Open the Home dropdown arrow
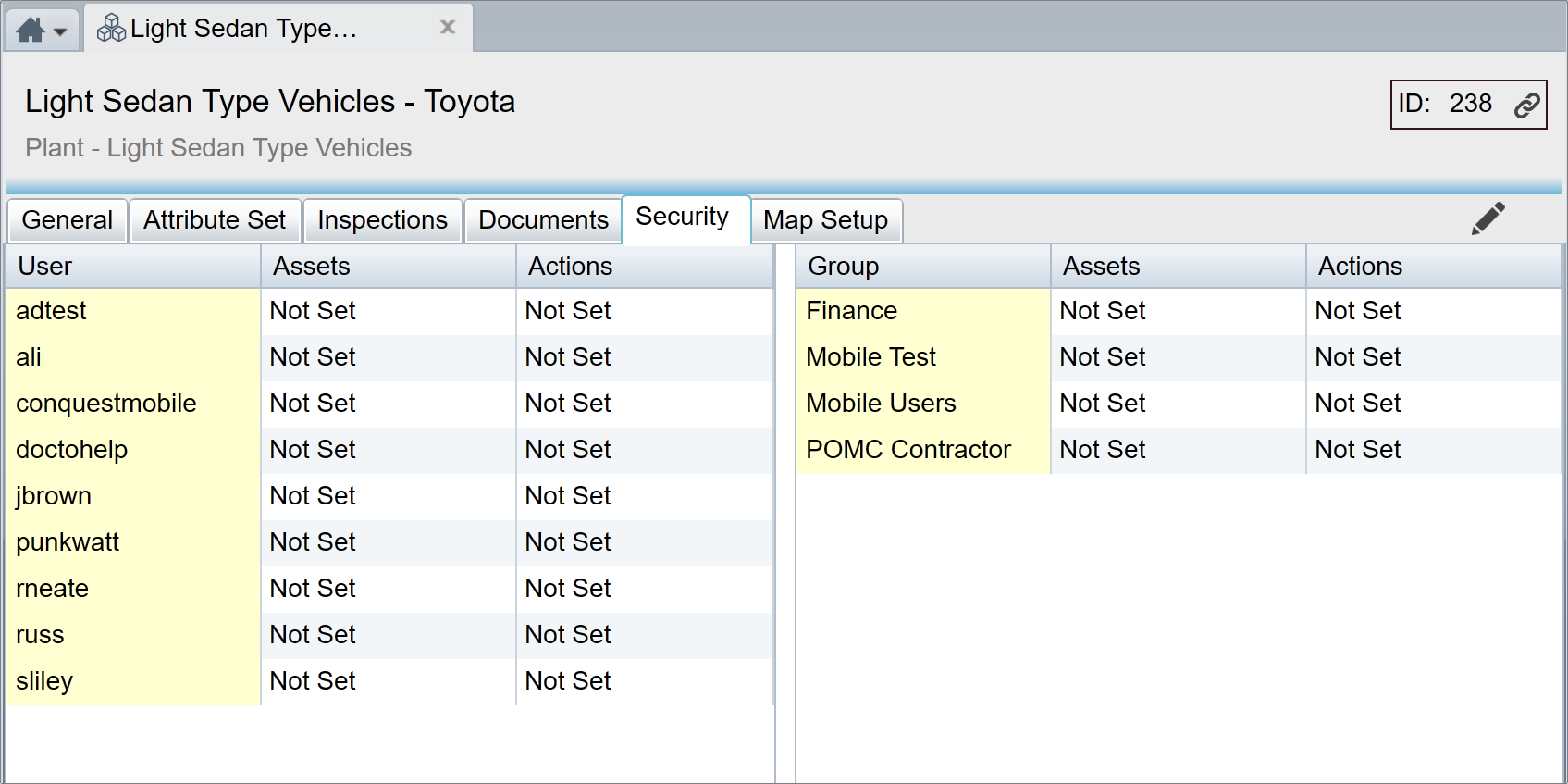The image size is (1568, 784). (x=60, y=32)
